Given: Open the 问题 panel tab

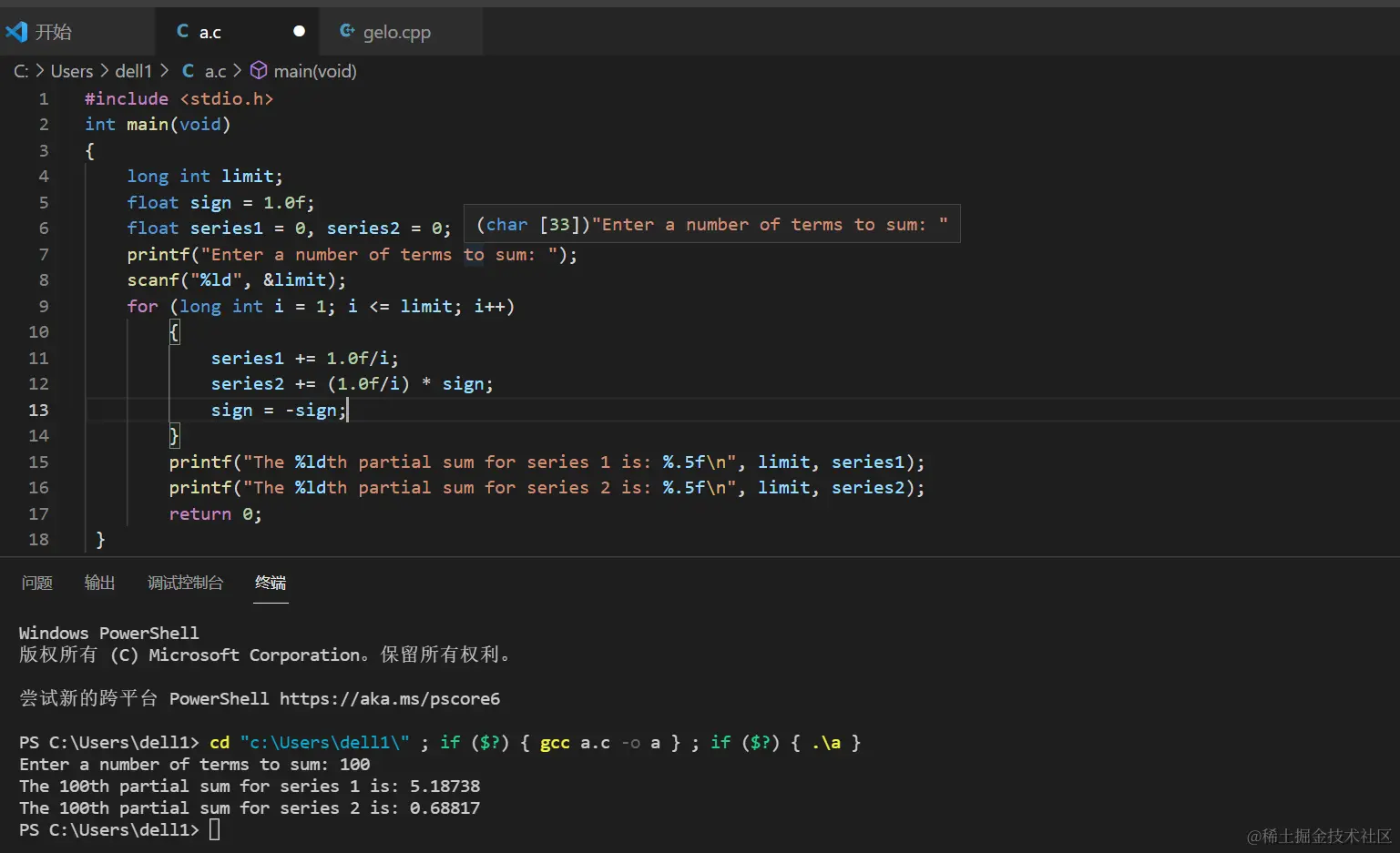Looking at the screenshot, I should (x=37, y=583).
